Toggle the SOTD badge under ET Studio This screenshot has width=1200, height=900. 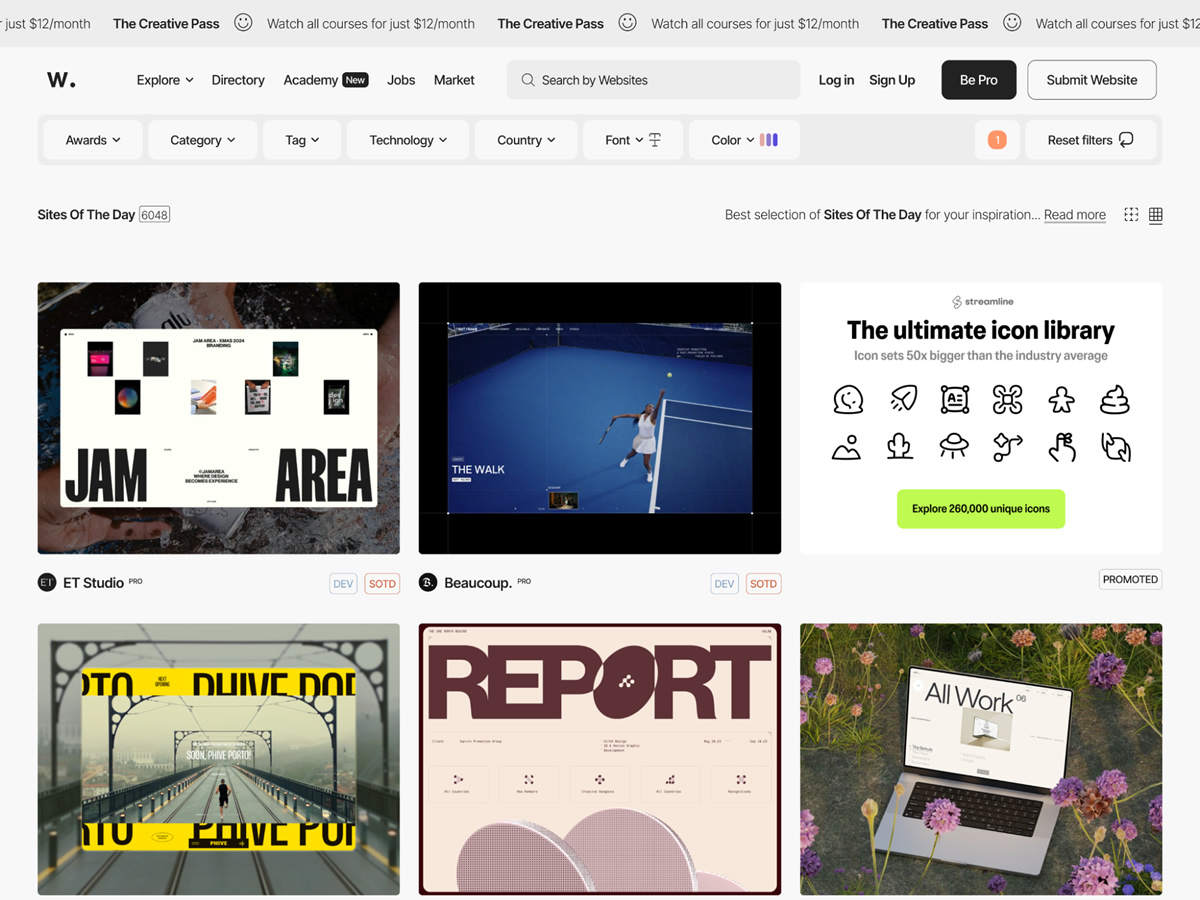click(x=381, y=584)
